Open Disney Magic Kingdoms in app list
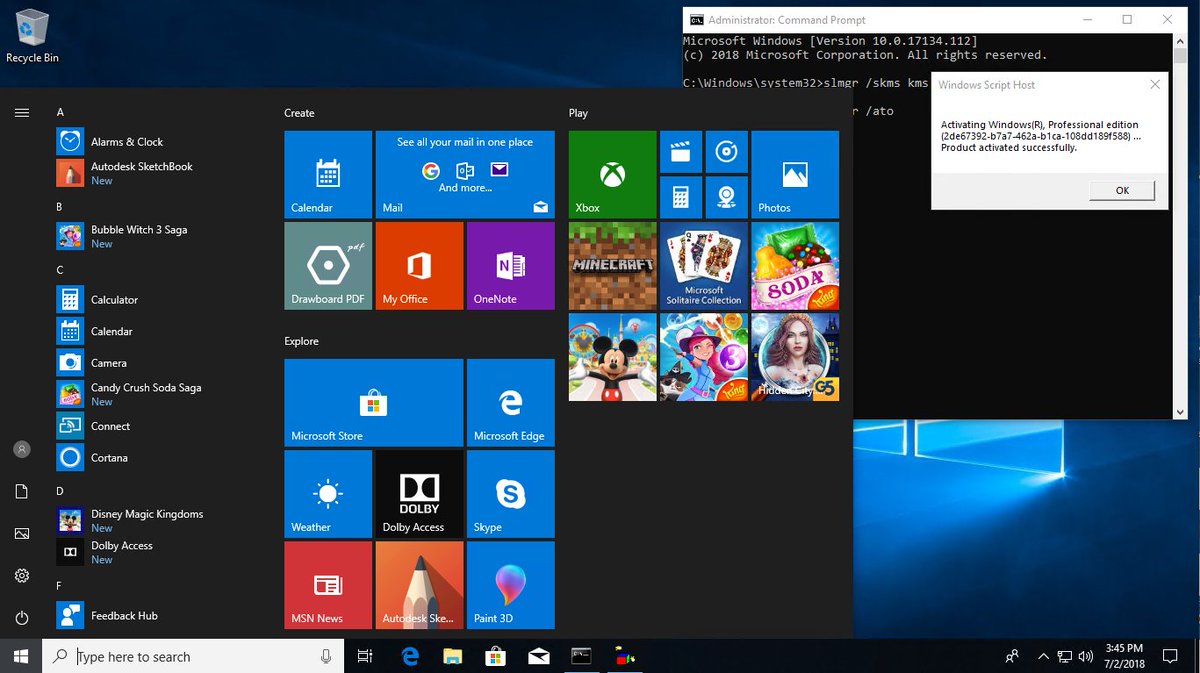The image size is (1200, 673). point(160,520)
